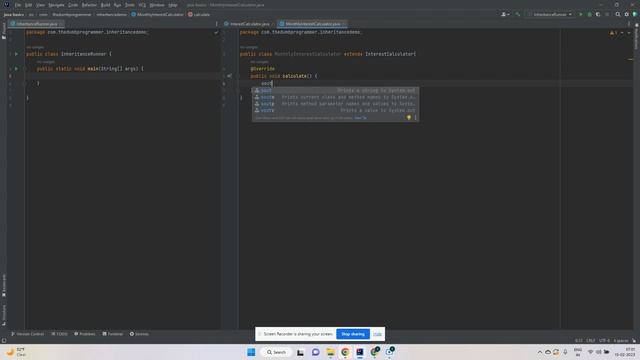Viewport: 640px width, 360px height.
Task: Run main method via gutter arrow
Action: [16, 69]
